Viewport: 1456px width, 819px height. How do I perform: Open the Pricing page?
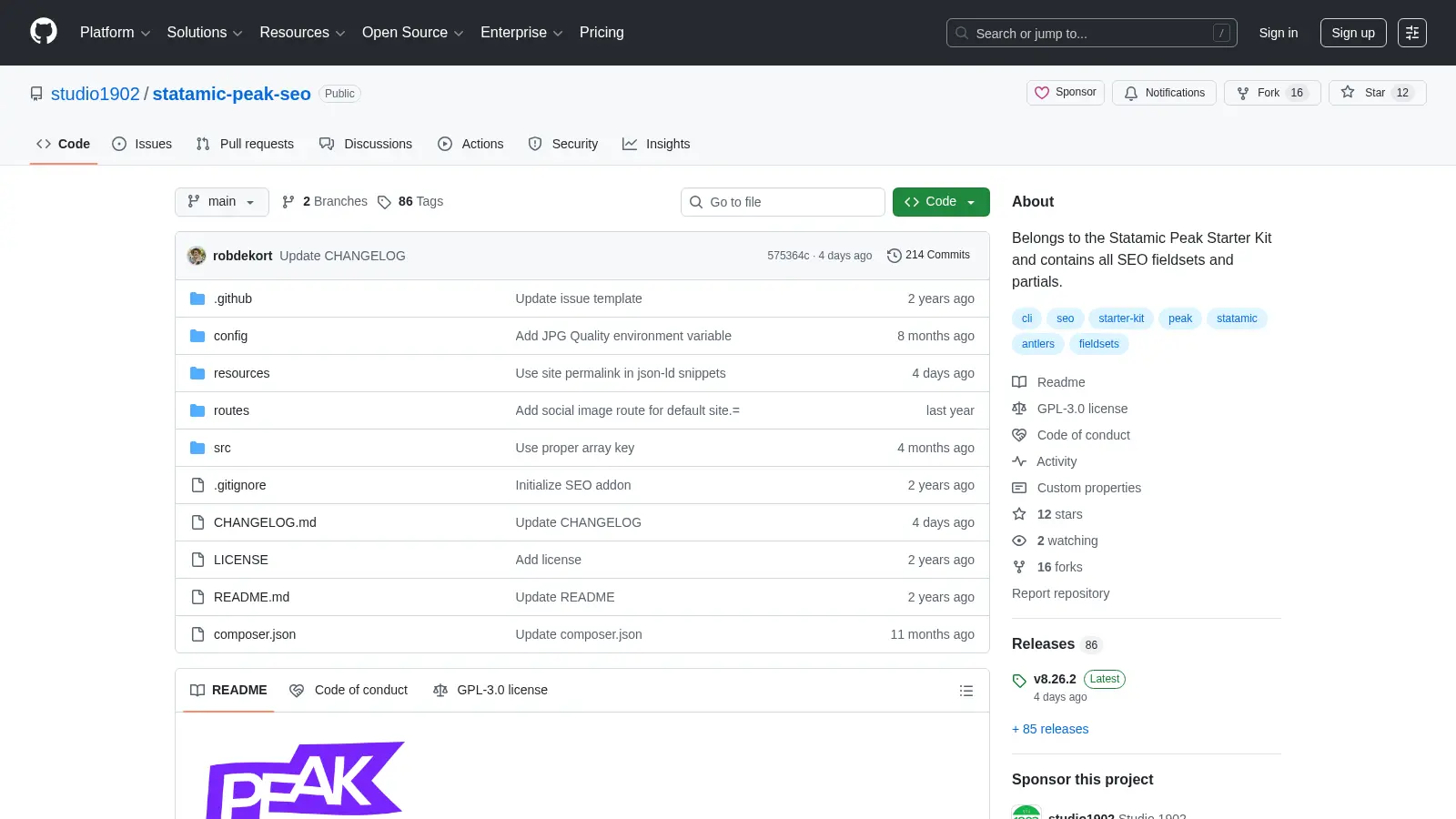point(602,33)
